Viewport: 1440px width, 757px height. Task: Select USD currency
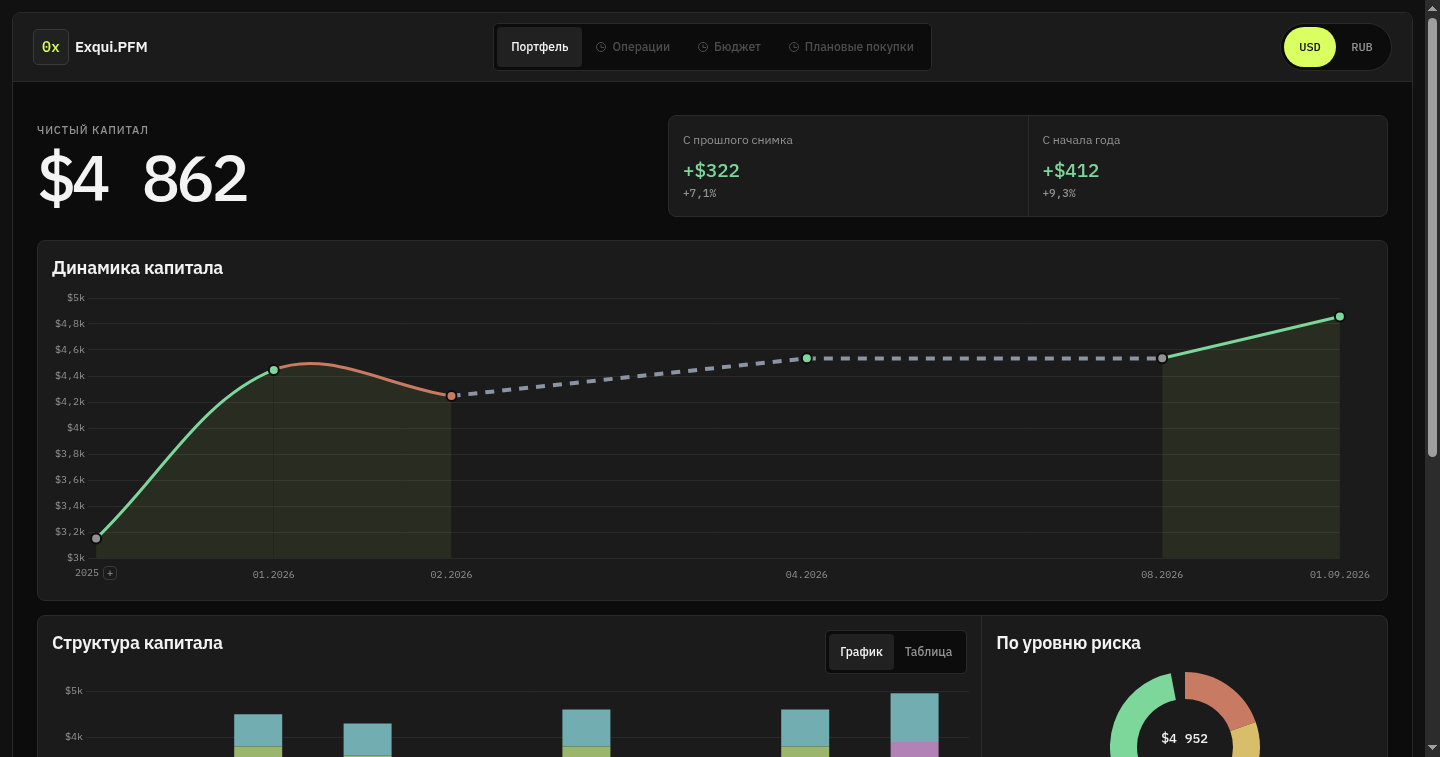click(x=1310, y=47)
